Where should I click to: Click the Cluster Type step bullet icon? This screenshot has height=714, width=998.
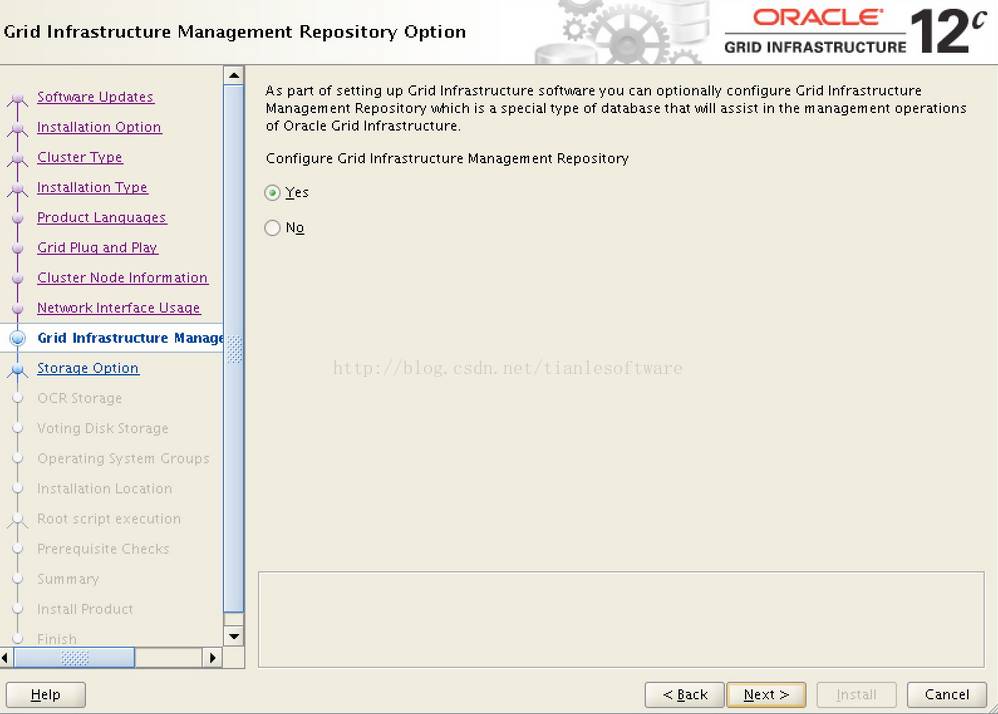pyautogui.click(x=18, y=159)
